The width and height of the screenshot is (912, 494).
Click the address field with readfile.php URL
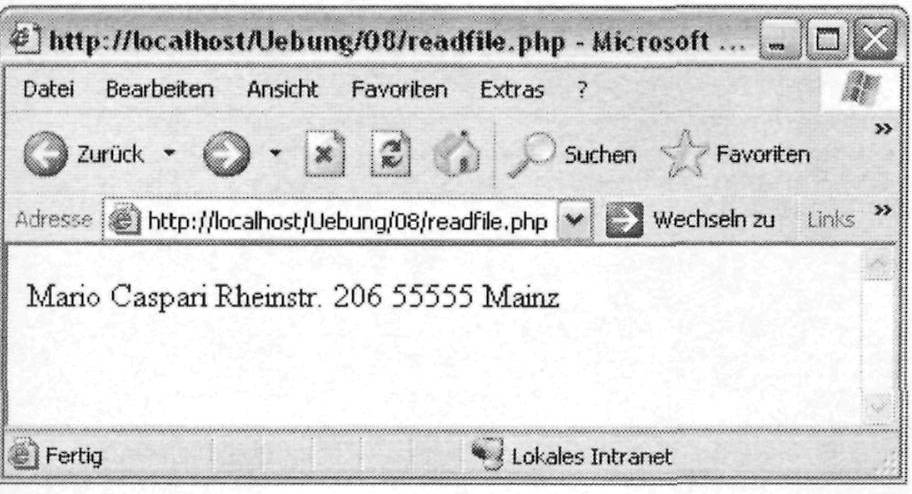pos(330,221)
